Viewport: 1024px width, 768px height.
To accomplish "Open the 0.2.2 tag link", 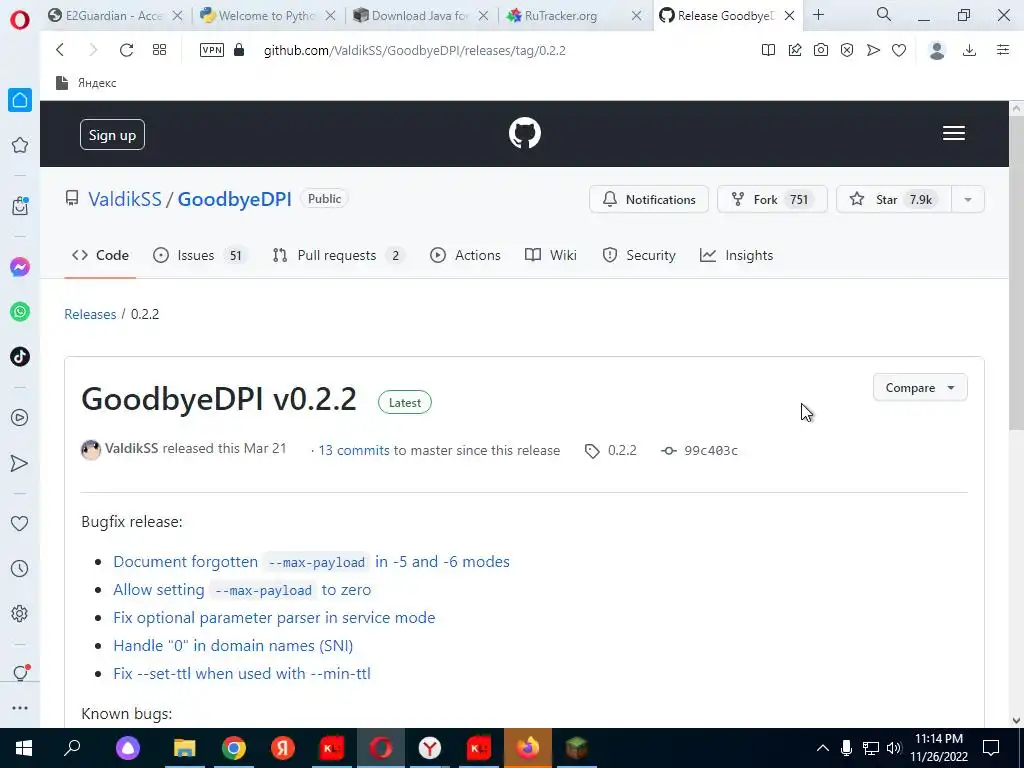I will [x=611, y=450].
